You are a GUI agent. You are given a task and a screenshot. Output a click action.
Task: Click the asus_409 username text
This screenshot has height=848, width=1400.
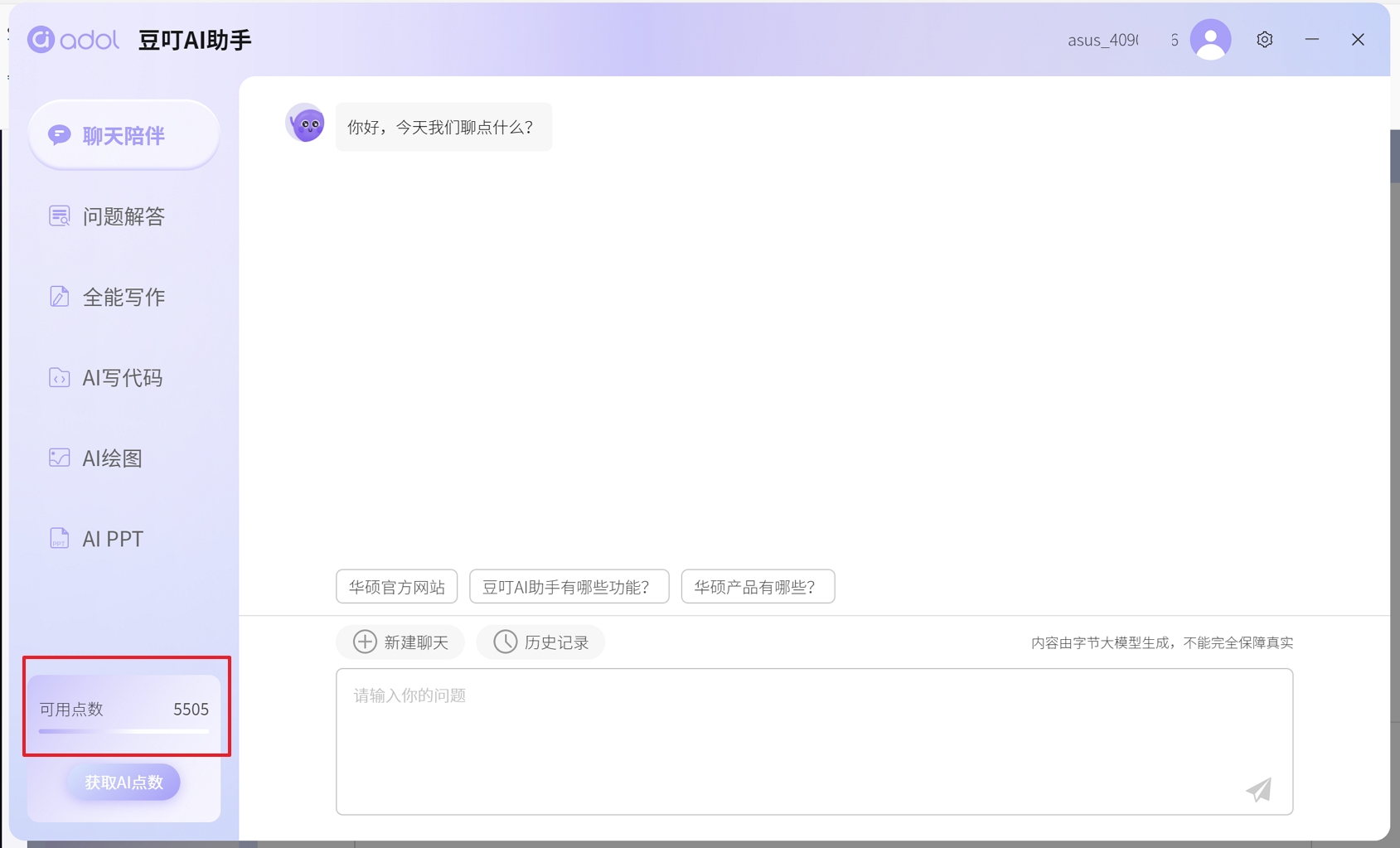pos(1102,40)
